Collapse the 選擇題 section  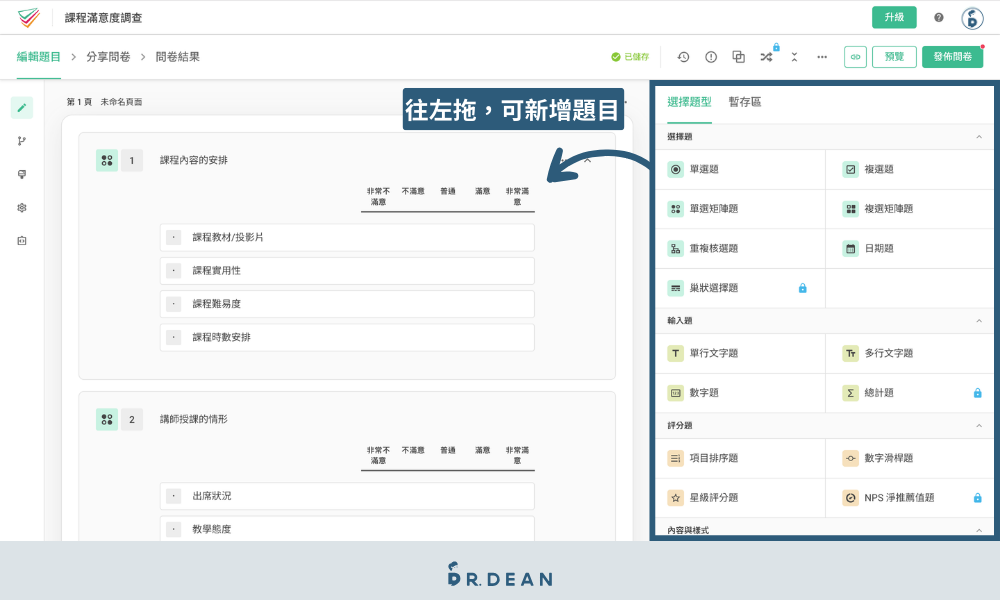(x=979, y=136)
